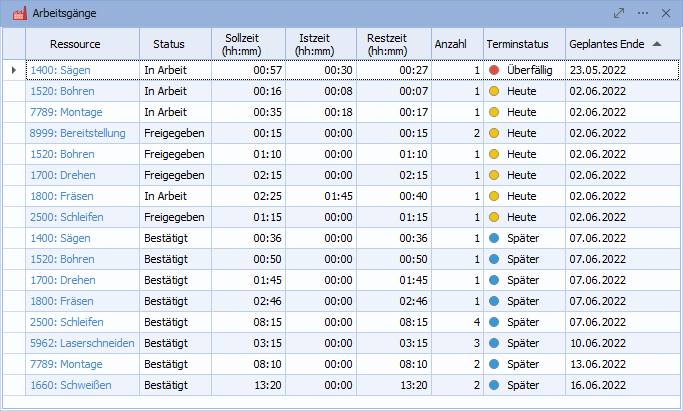The width and height of the screenshot is (683, 411).
Task: Toggle the sort arrow on Geplantes Ende
Action: point(656,44)
